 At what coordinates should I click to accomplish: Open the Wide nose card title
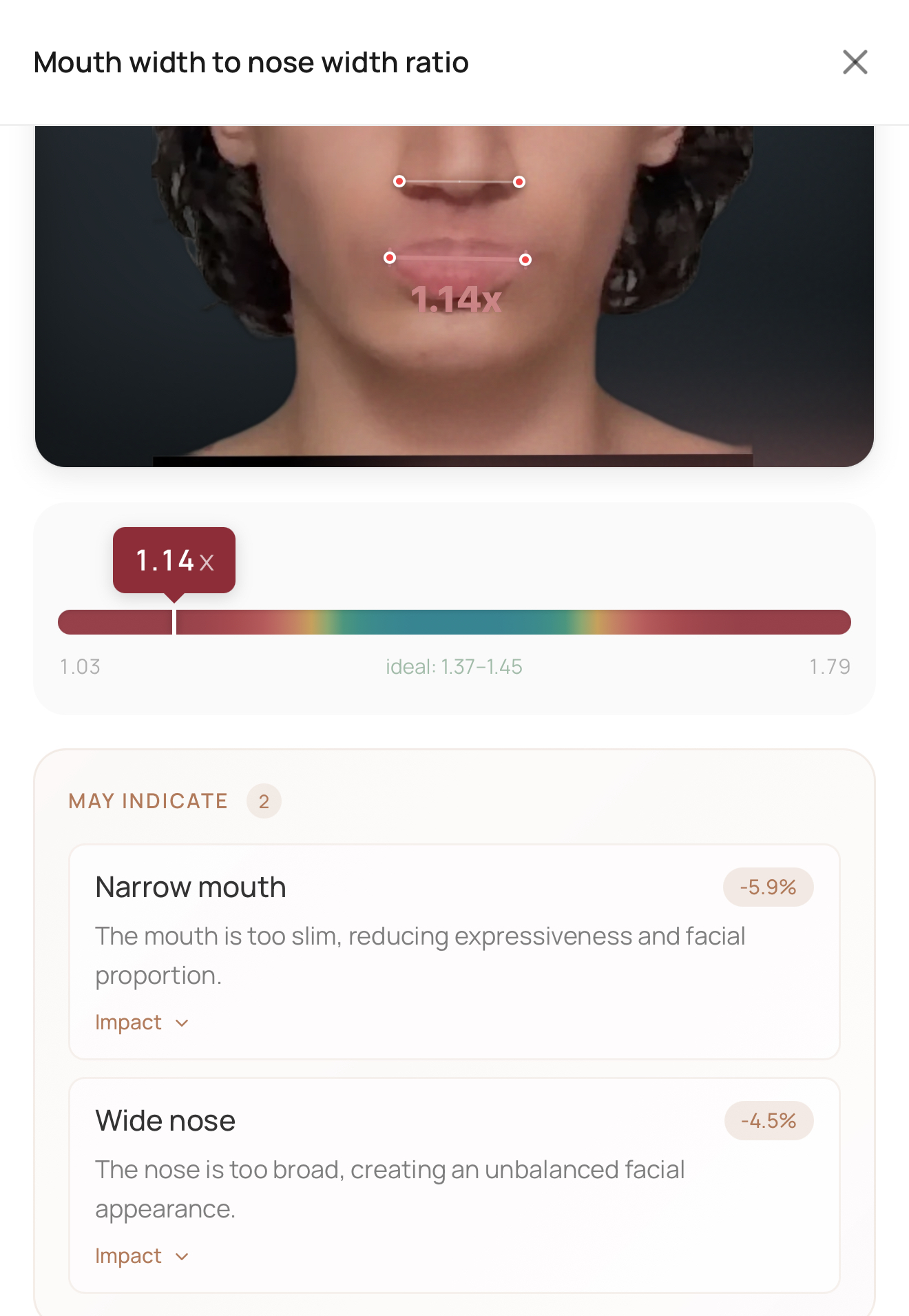click(165, 1120)
